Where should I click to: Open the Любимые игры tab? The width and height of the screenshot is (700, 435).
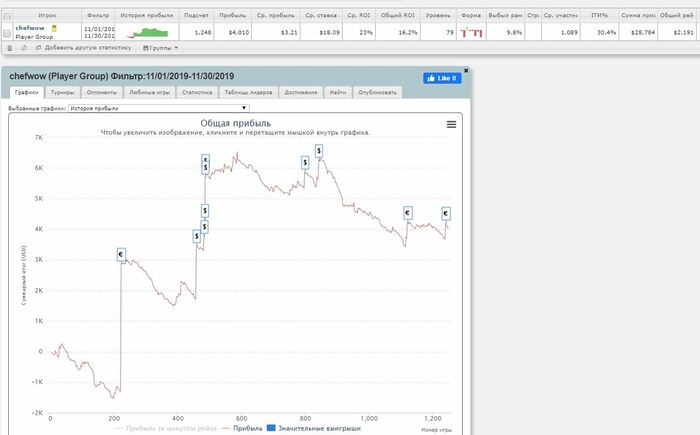[150, 92]
